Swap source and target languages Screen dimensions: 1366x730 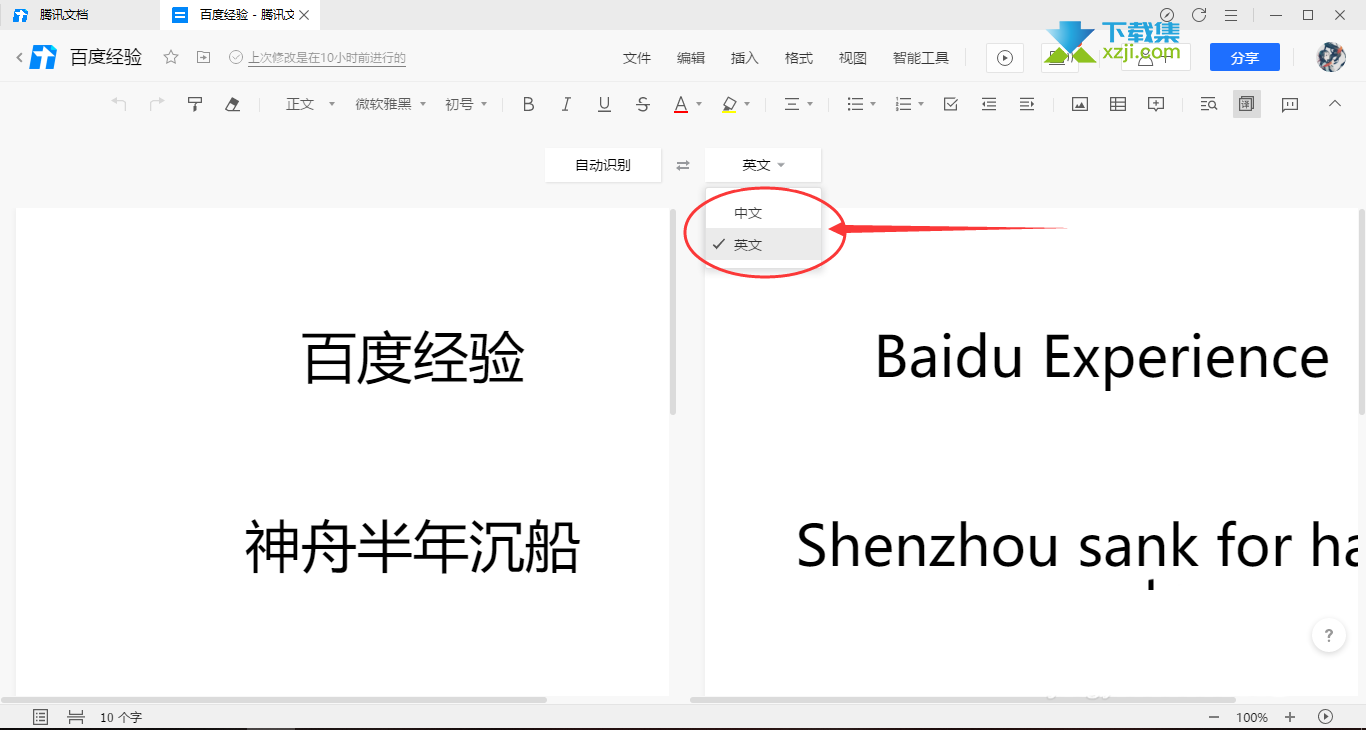point(683,165)
